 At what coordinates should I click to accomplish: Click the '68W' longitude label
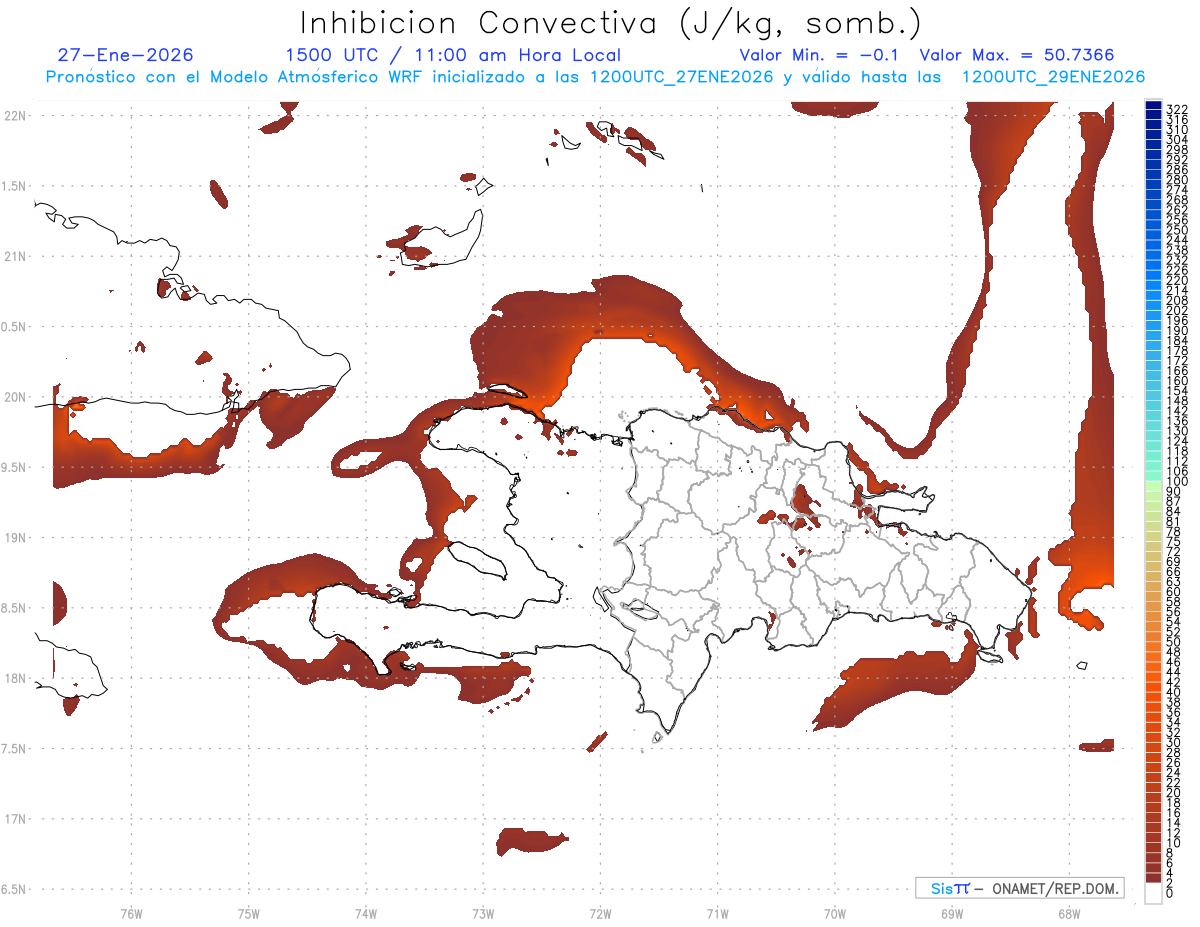click(1068, 912)
